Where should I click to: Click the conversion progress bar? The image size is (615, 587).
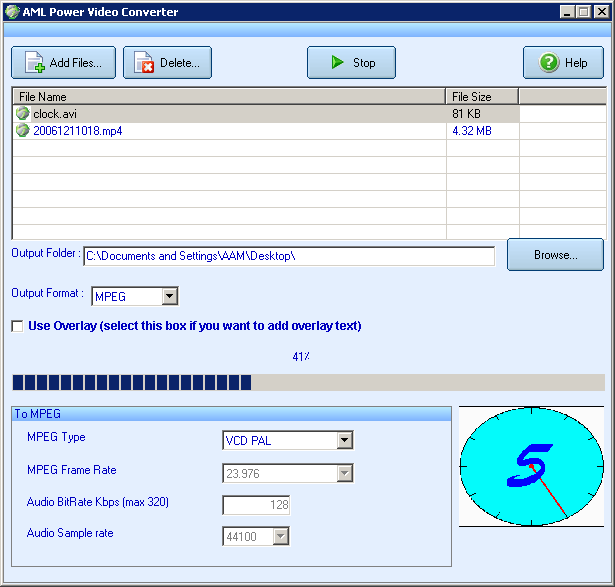[309, 382]
